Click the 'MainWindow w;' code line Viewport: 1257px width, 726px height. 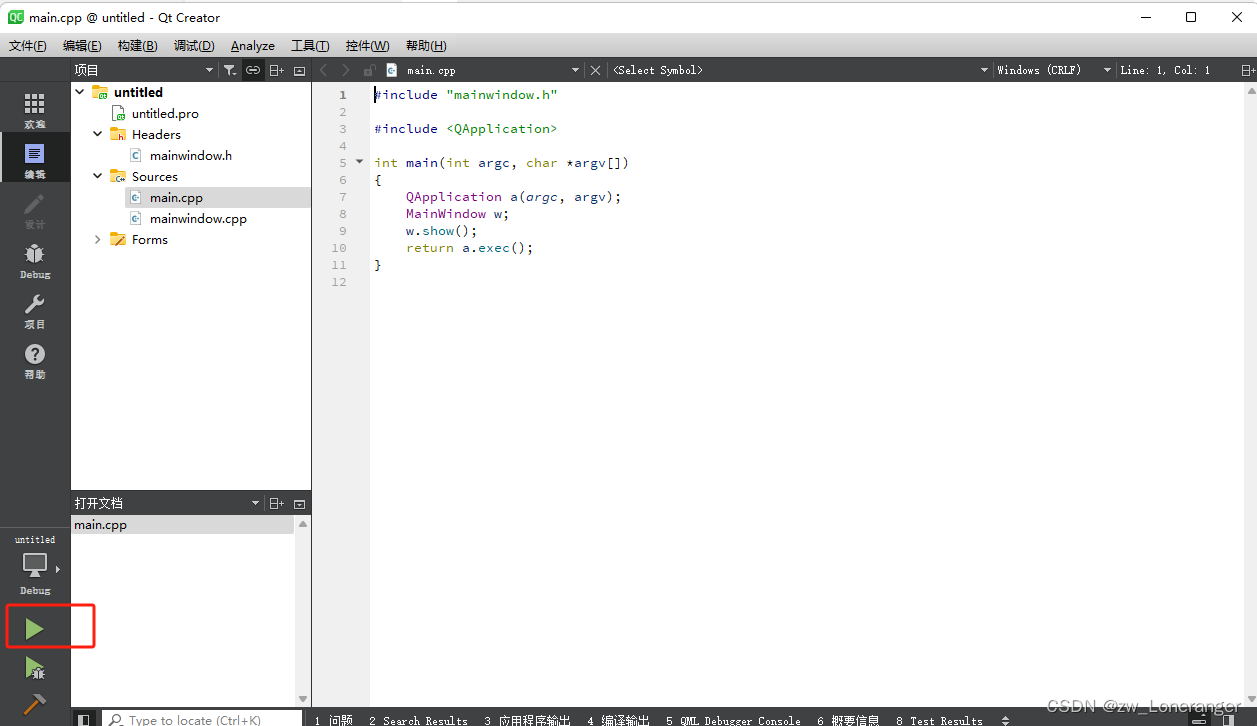[457, 213]
